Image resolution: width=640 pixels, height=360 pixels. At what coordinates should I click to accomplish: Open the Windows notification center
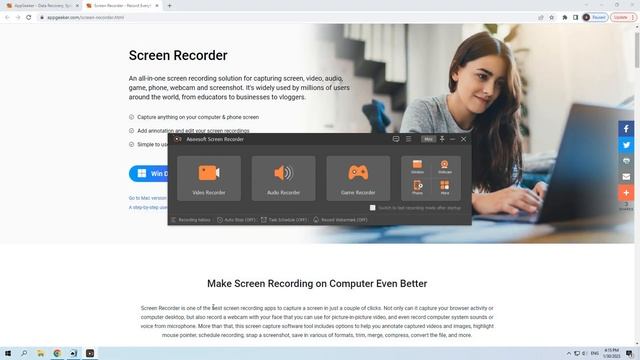click(x=630, y=353)
